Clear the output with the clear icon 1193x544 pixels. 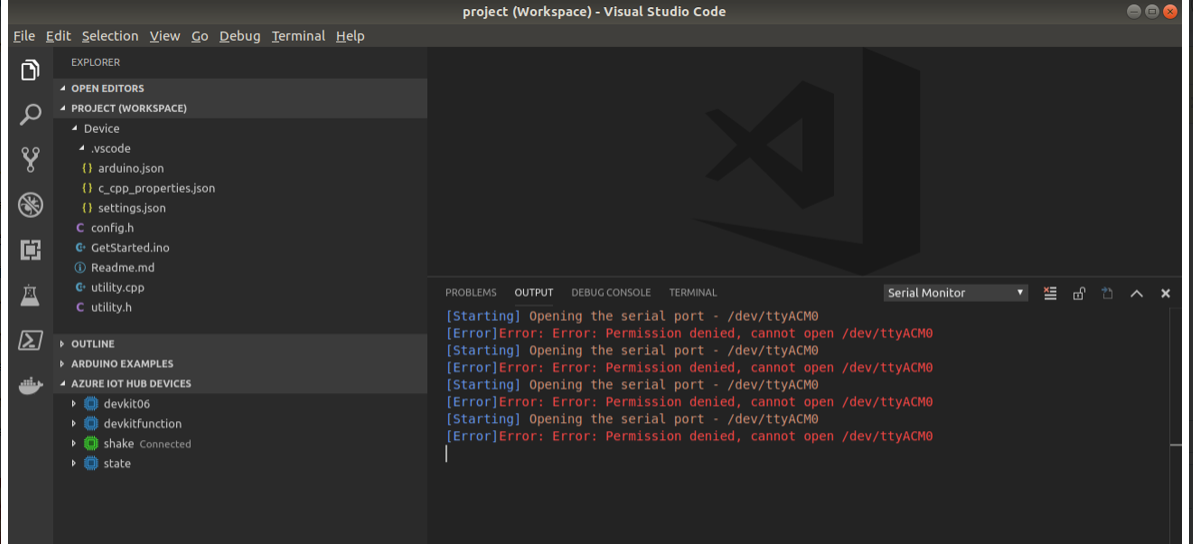point(1050,293)
